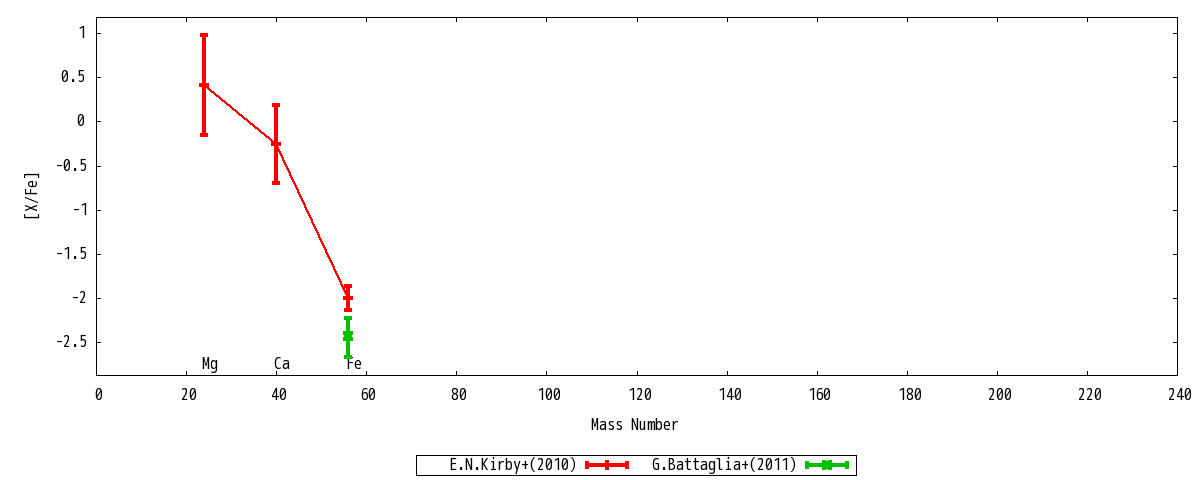Click the red E.N.Kirby+(2010) legend marker
The image size is (1200, 480).
tap(607, 465)
